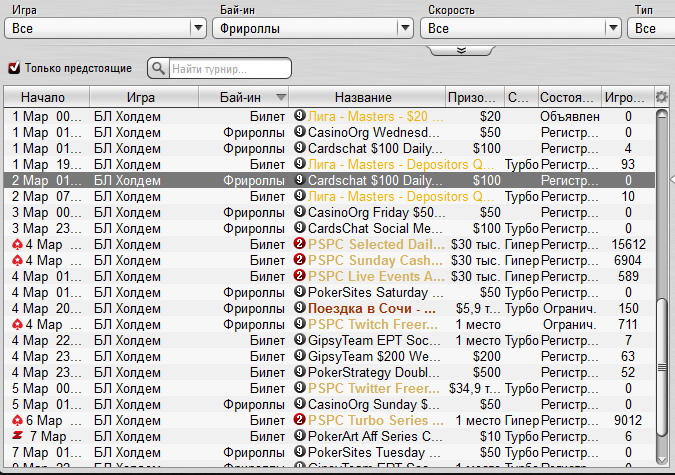Screen dimensions: 675x475
Task: Open the Бай-ин filter showing Фрироллы
Action: pos(313,28)
